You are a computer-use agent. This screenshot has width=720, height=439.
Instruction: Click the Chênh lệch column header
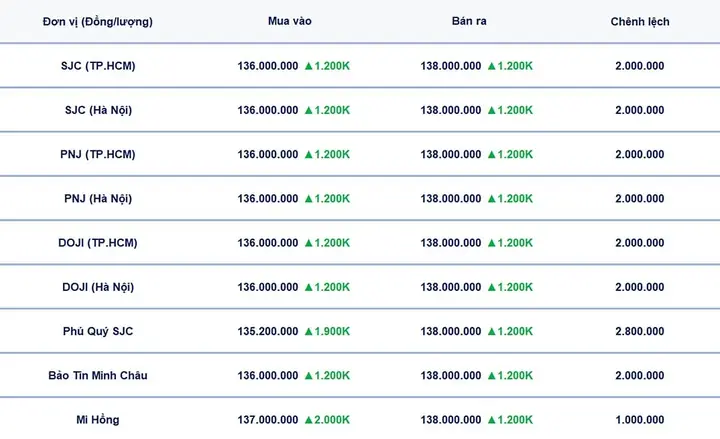640,22
